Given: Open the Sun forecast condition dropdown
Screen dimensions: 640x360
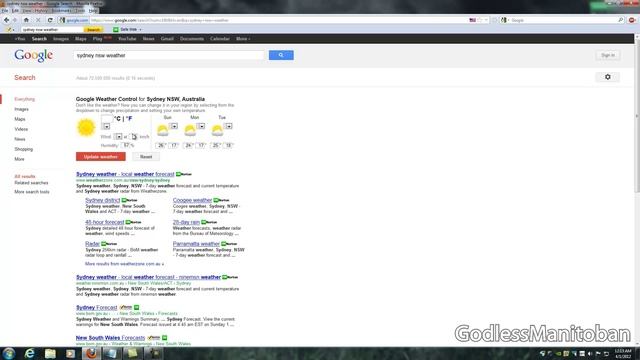Looking at the screenshot, I should pos(174,126).
